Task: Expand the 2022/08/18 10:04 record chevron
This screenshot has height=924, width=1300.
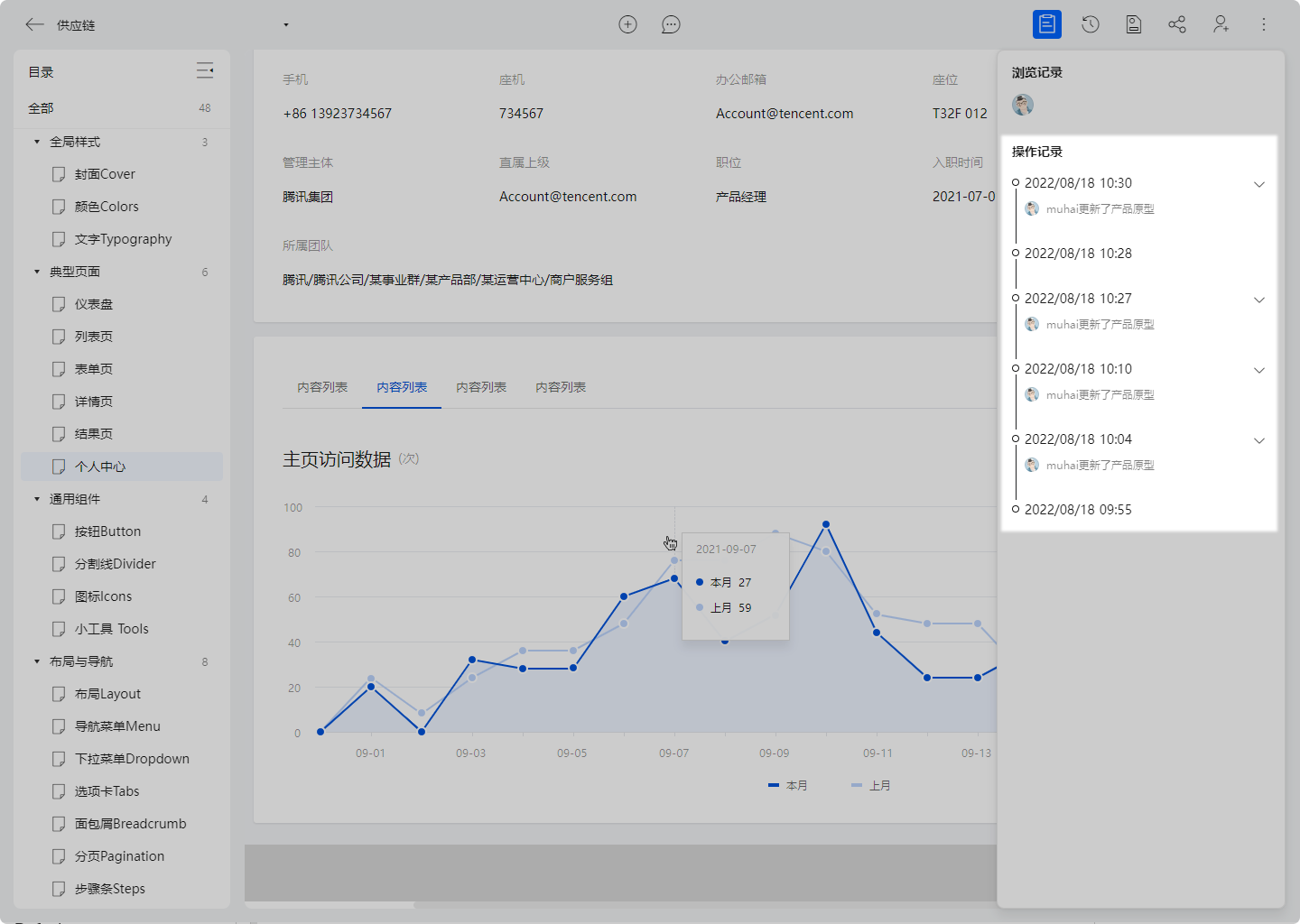Action: [1259, 440]
